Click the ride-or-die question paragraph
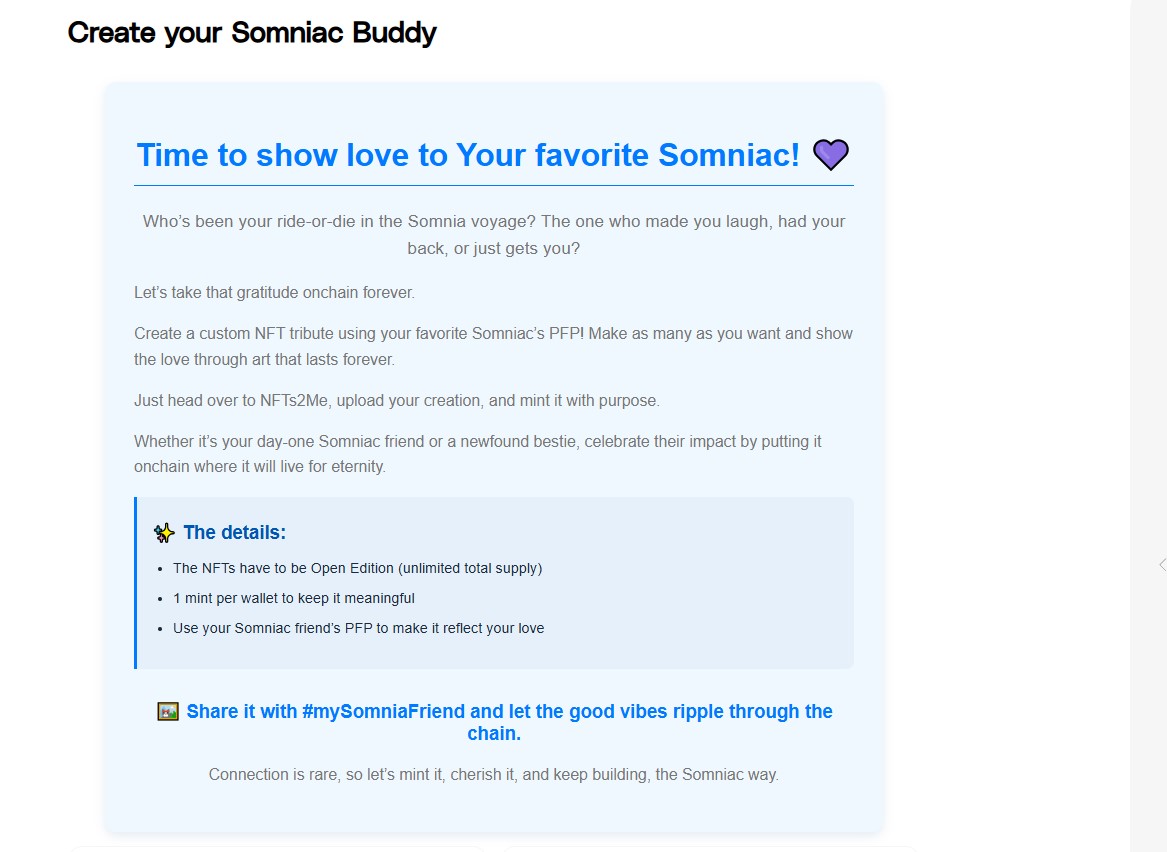 tap(494, 234)
